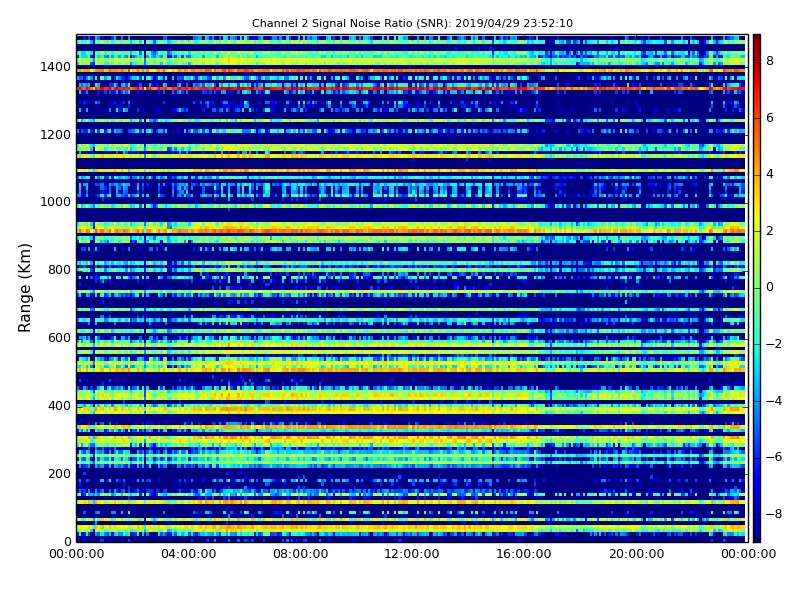This screenshot has width=800, height=600.
Task: Click the colorbar label 6
Action: pos(770,118)
